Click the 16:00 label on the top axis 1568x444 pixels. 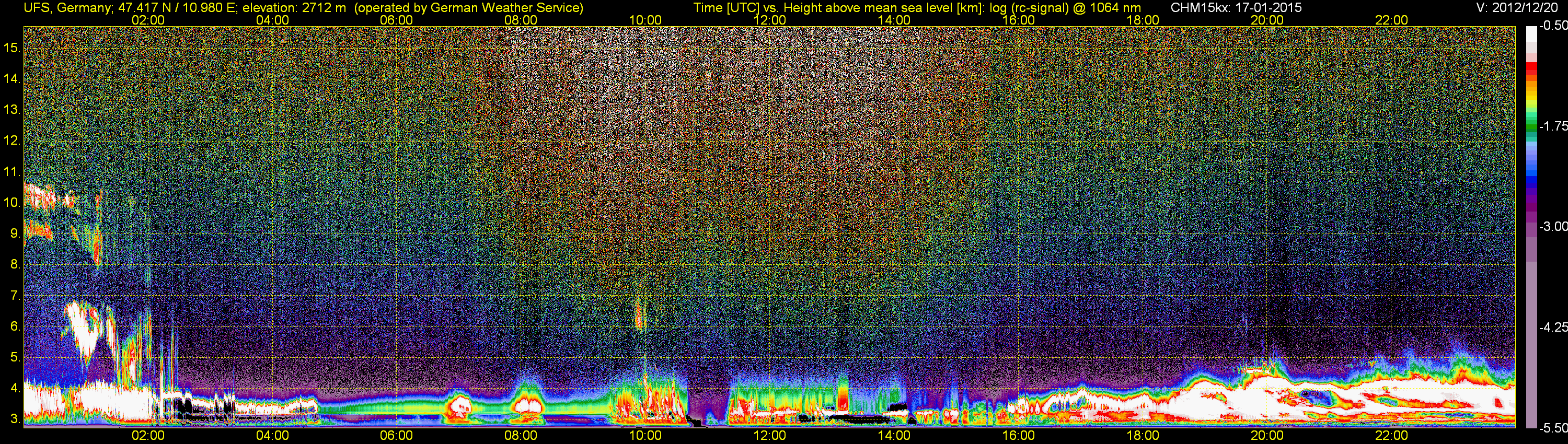(1018, 20)
